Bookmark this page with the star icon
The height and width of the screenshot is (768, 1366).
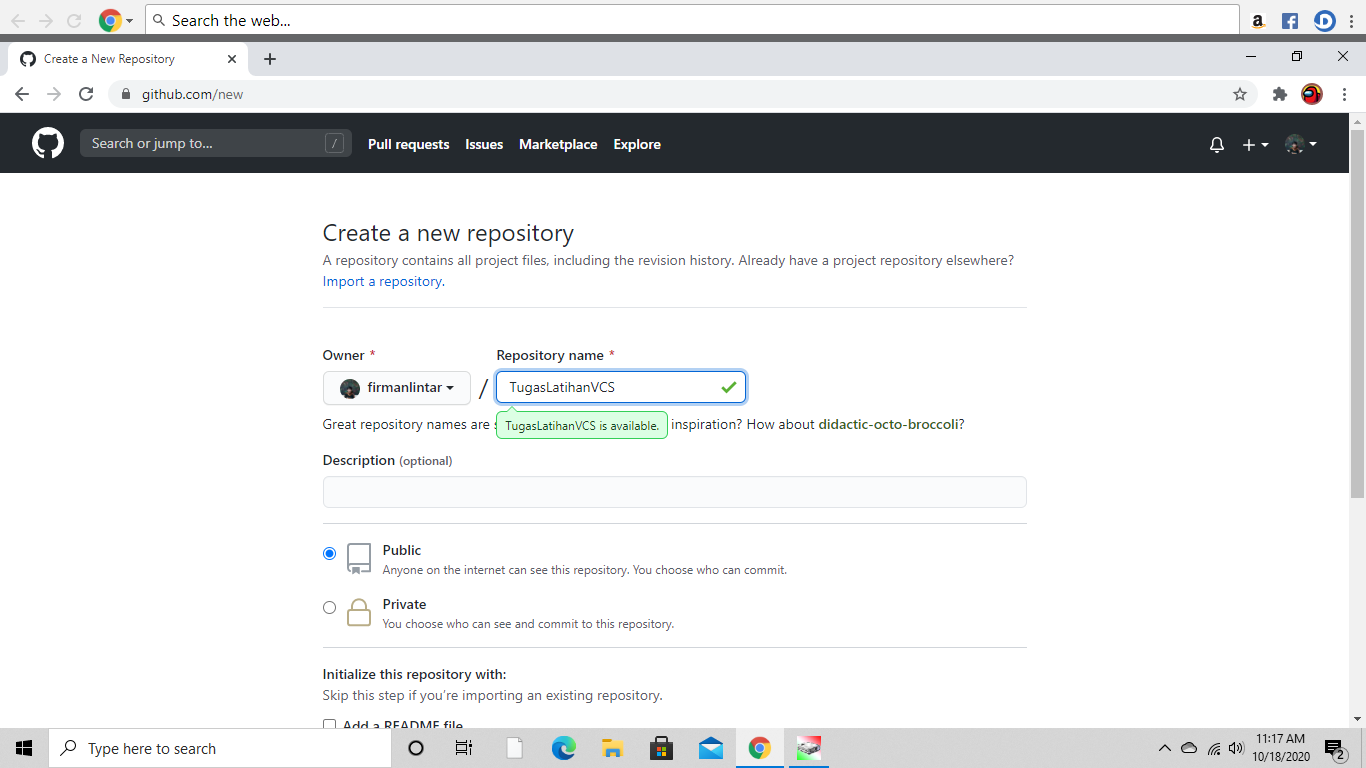pyautogui.click(x=1240, y=93)
